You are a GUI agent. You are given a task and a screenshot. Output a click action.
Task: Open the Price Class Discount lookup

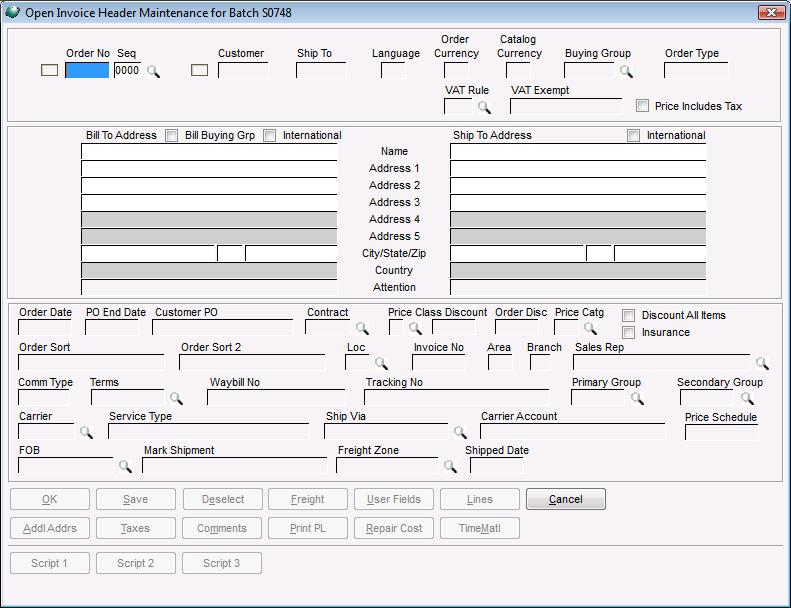pos(415,328)
